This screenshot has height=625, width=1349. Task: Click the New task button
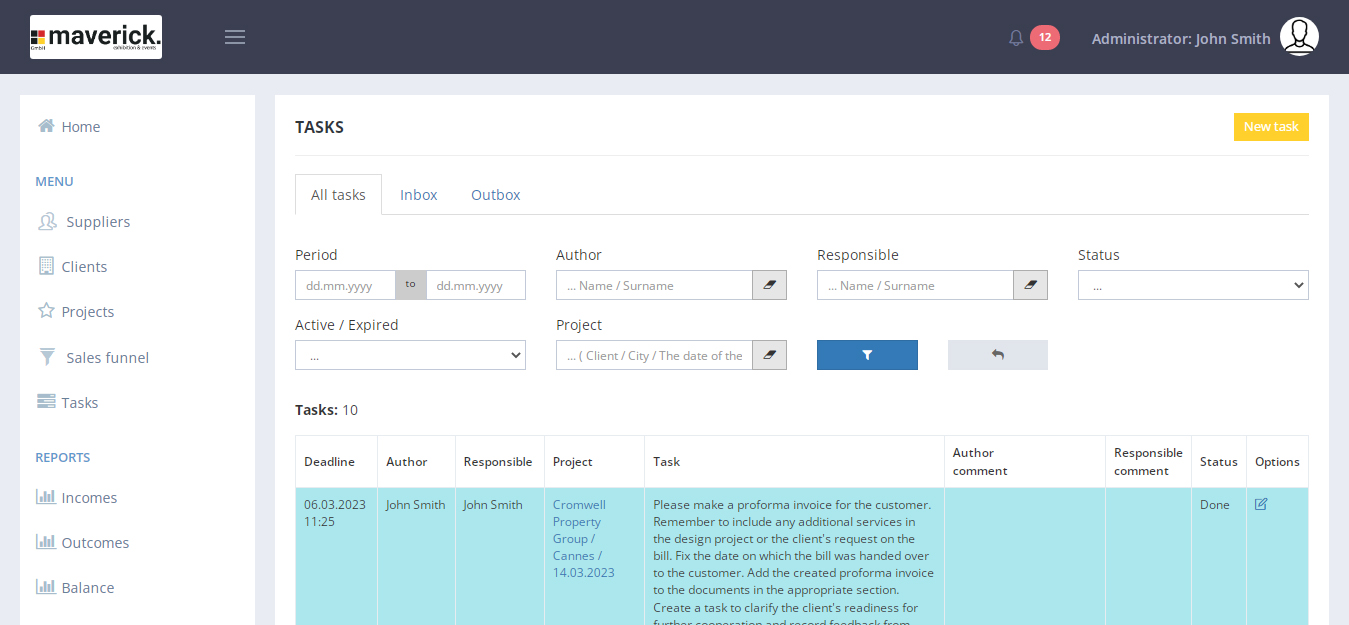click(1270, 127)
